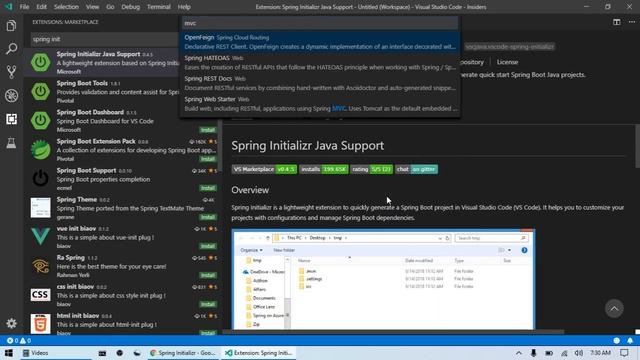Open the Search view in activity bar
Viewport: 640px width, 360px height.
(x=11, y=49)
